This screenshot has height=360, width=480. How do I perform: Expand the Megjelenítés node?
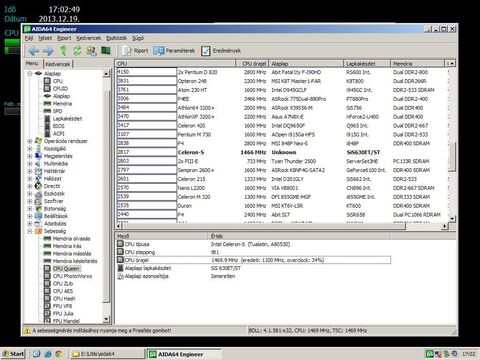[30, 156]
